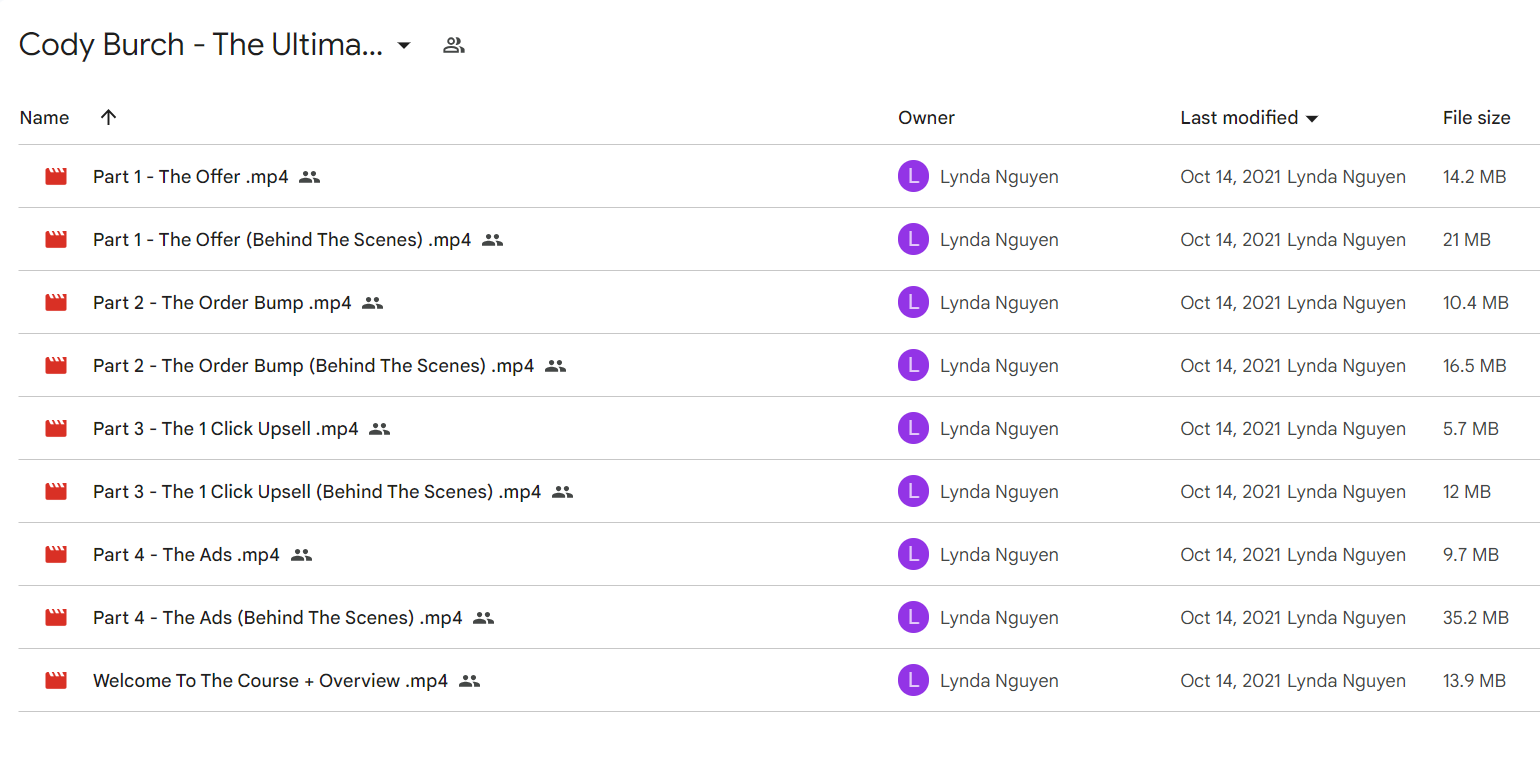
Task: Open the Last modified sort dropdown
Action: [x=1312, y=118]
